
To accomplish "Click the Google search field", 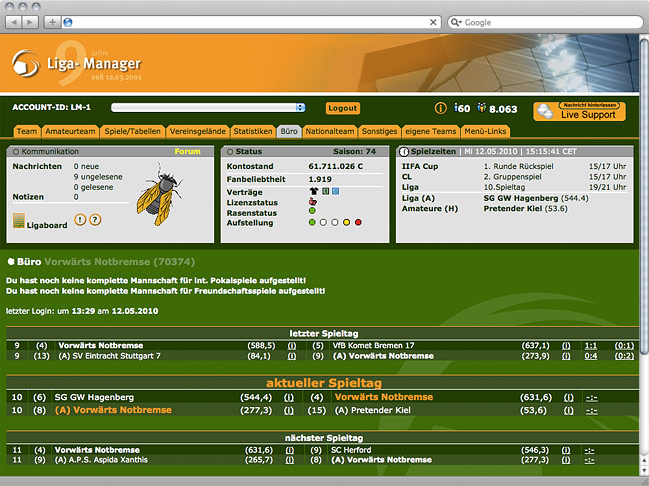I will tap(546, 22).
